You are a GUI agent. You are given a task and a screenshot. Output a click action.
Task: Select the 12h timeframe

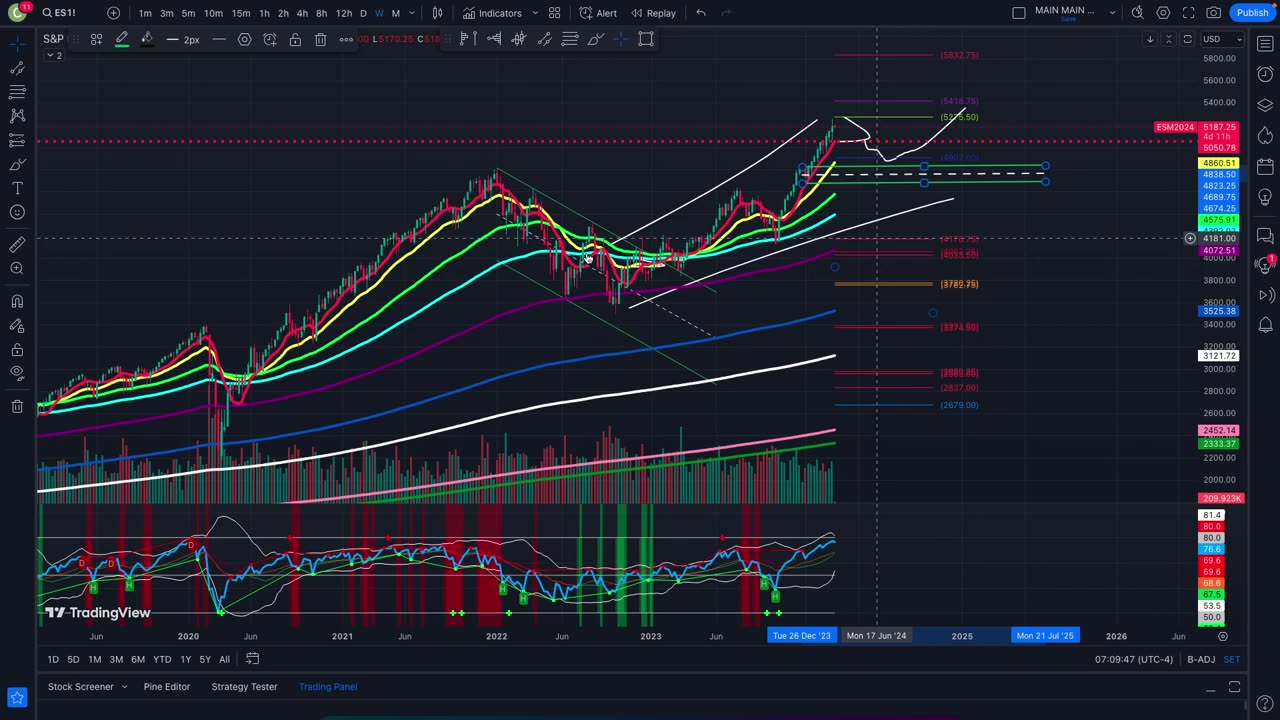point(344,13)
